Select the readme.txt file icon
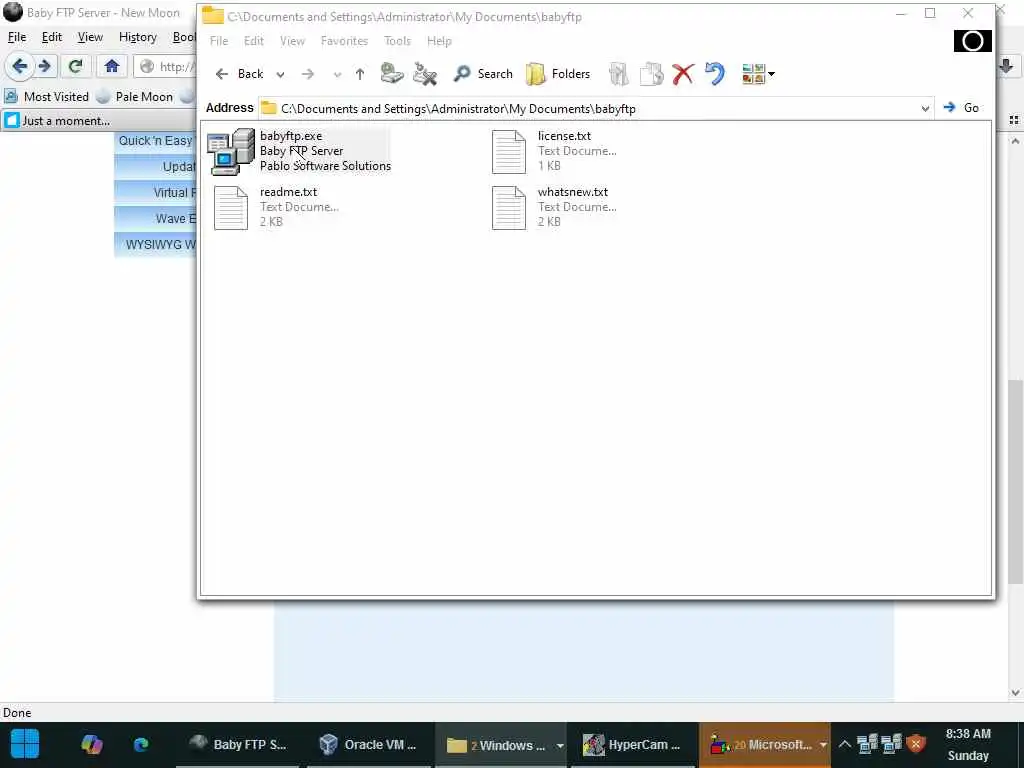This screenshot has height=768, width=1024. (x=231, y=208)
